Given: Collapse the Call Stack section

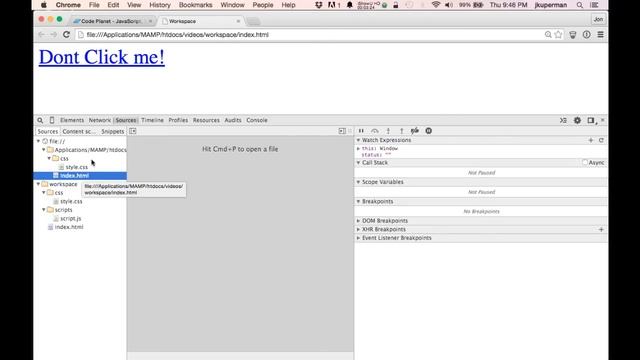Looking at the screenshot, I should point(358,162).
